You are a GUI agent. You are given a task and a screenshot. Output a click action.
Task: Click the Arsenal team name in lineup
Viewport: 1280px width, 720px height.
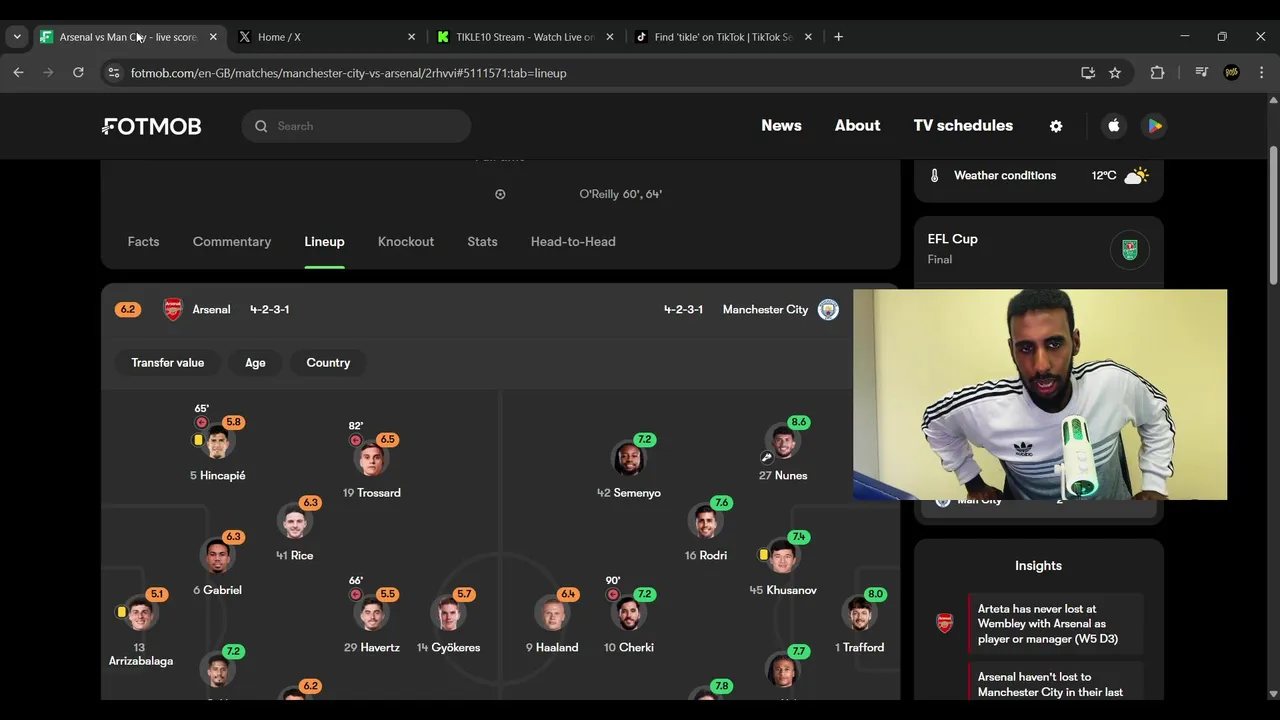point(211,310)
